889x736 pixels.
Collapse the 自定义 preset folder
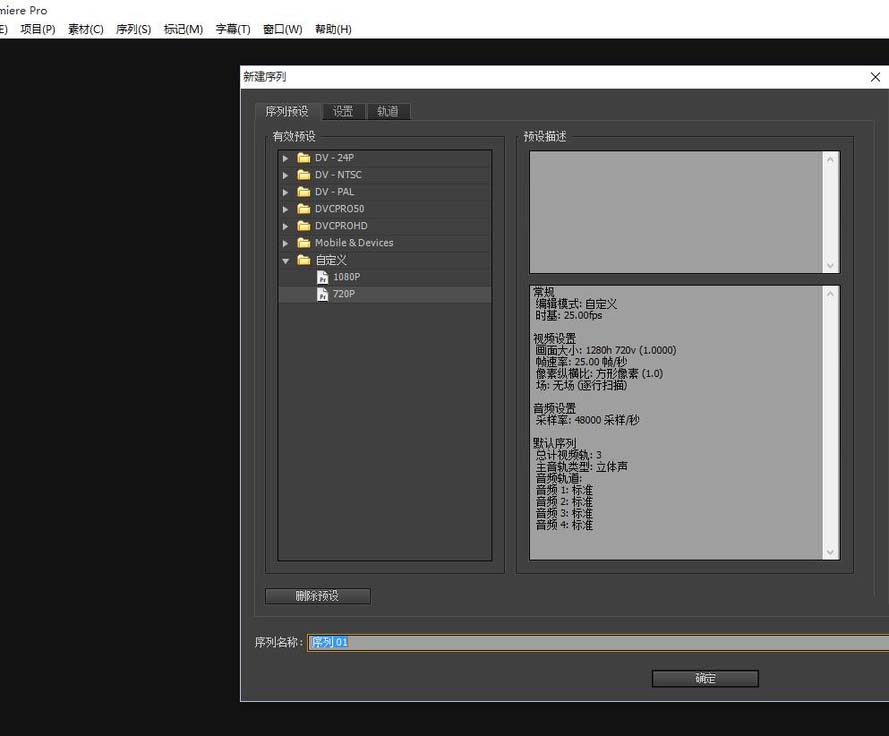[x=286, y=259]
